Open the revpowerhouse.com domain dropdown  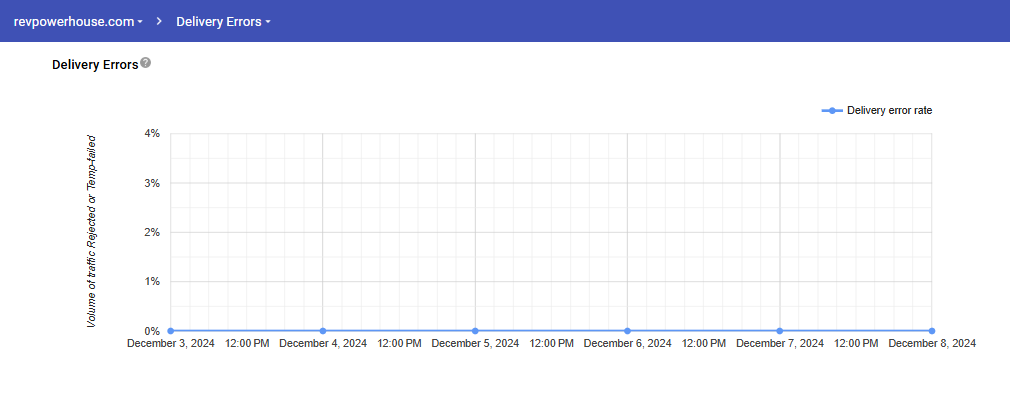[77, 21]
